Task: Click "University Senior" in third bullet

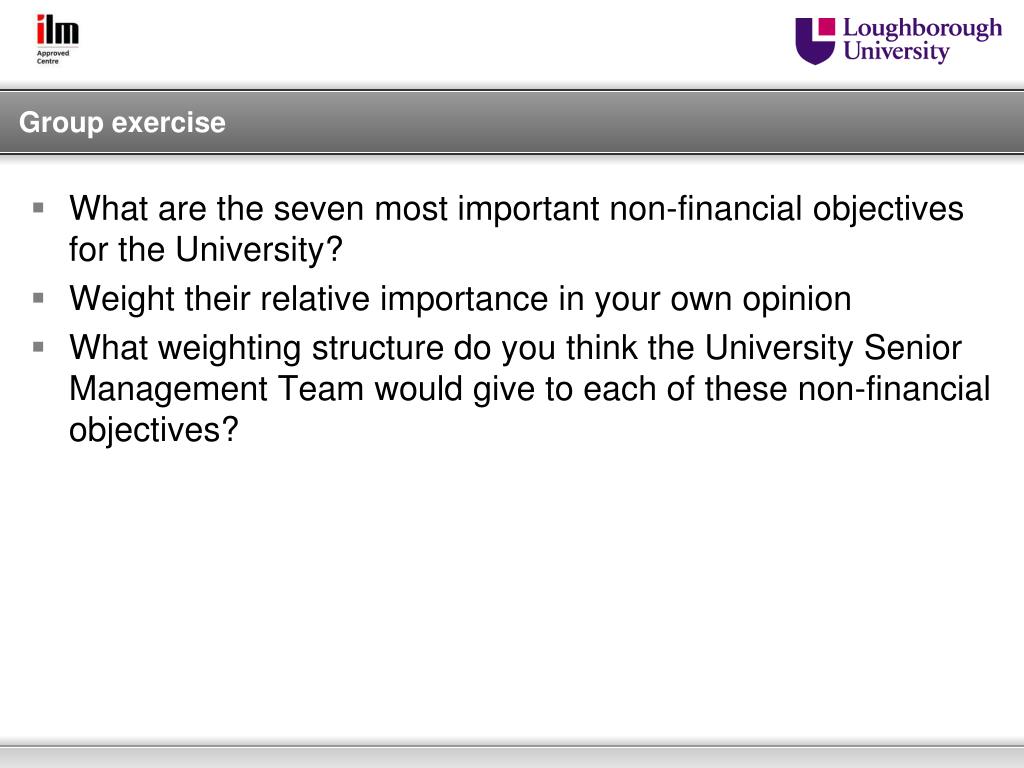Action: point(833,348)
